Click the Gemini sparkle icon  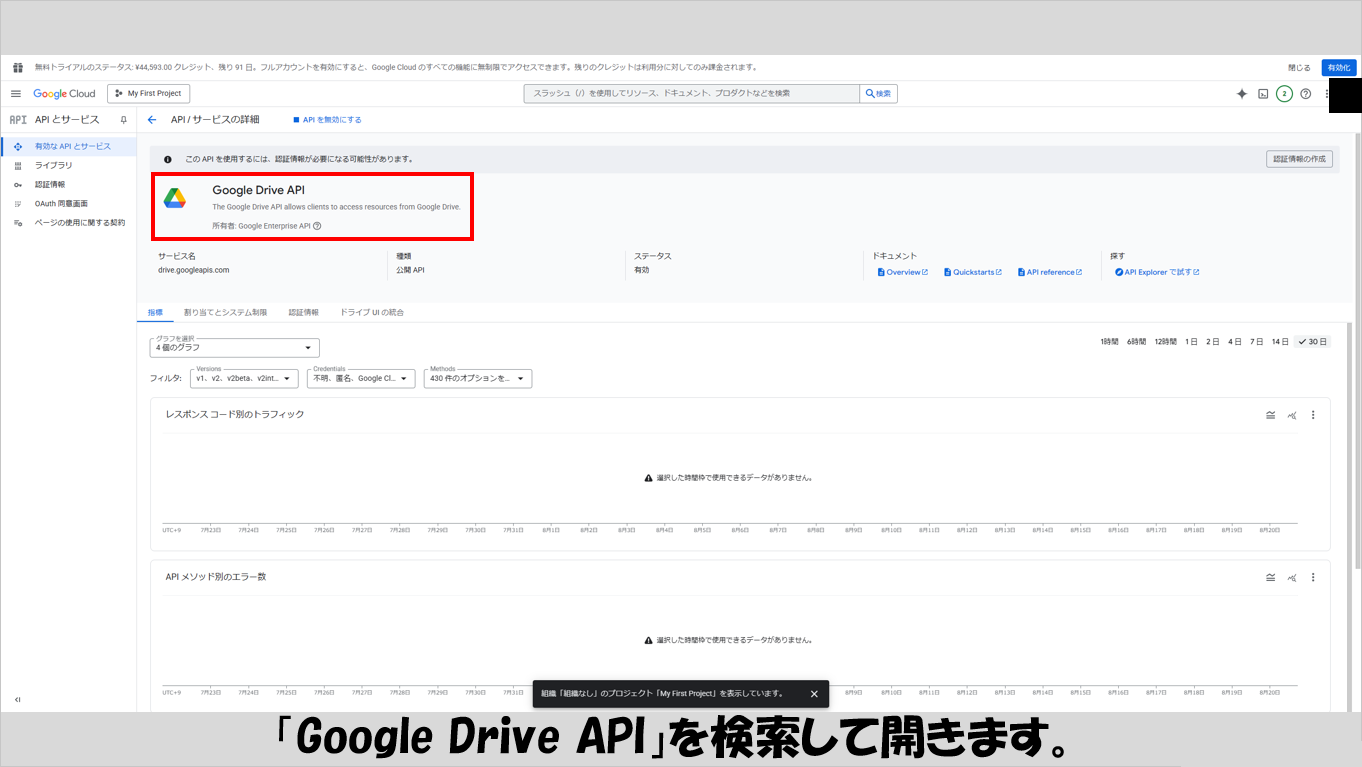tap(1241, 93)
